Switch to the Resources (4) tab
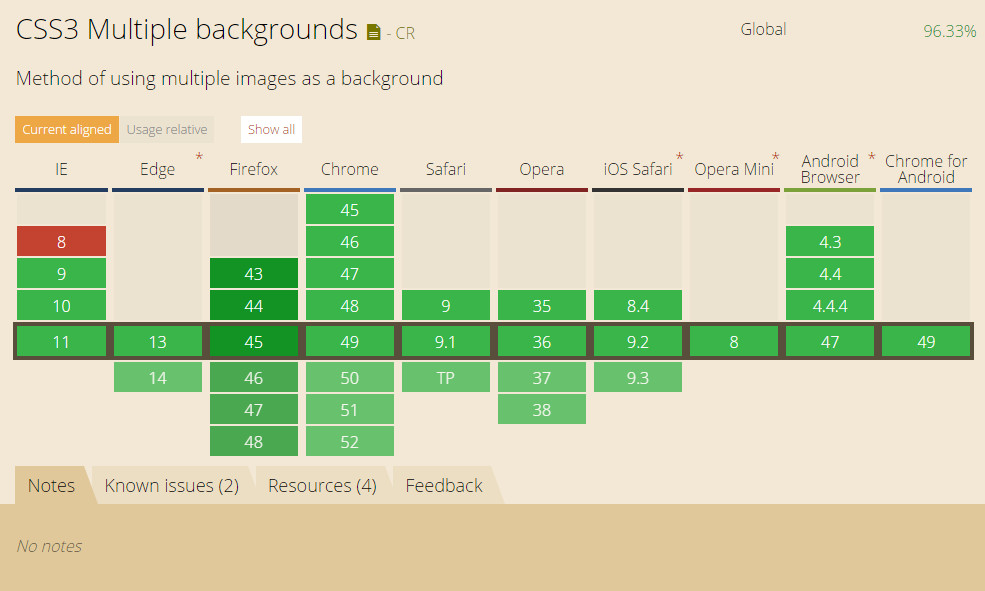Viewport: 985px width, 591px height. pos(322,485)
